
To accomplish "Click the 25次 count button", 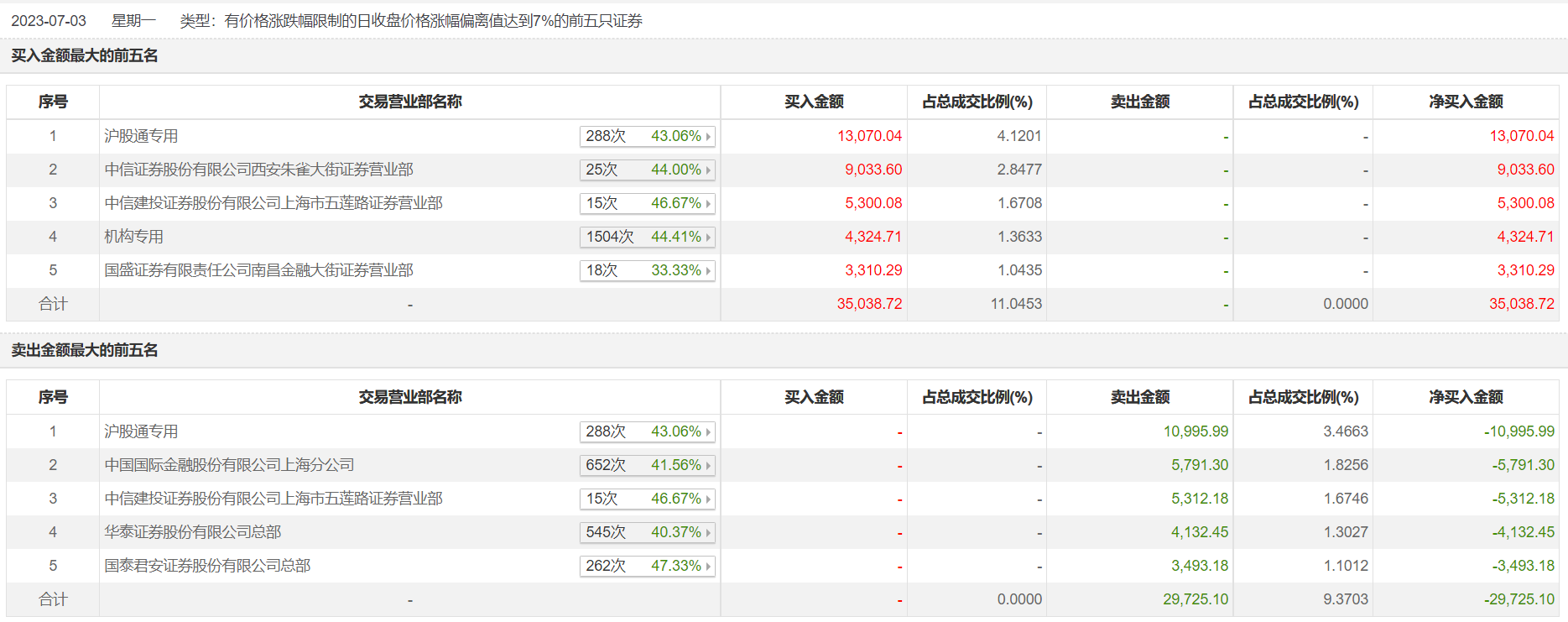I will coord(602,170).
